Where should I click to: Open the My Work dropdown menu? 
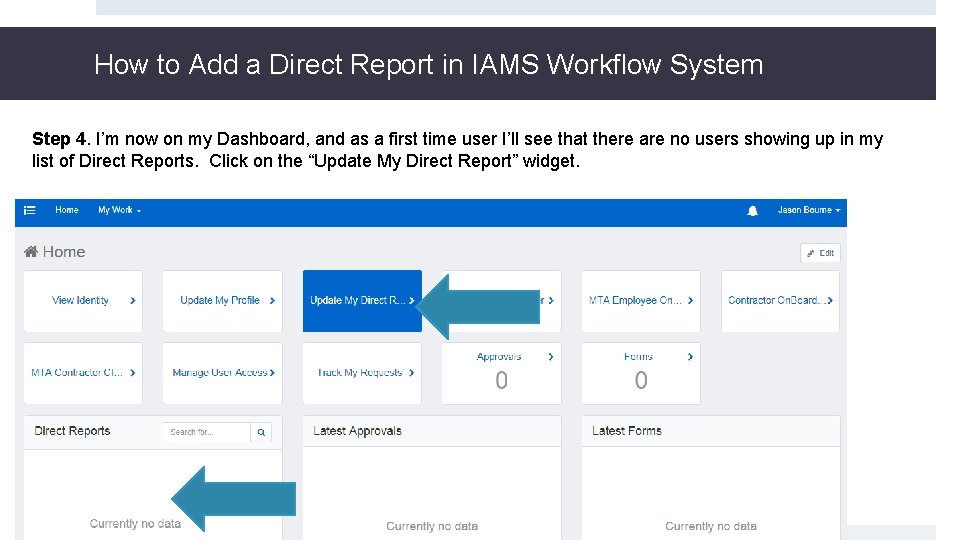click(x=119, y=210)
